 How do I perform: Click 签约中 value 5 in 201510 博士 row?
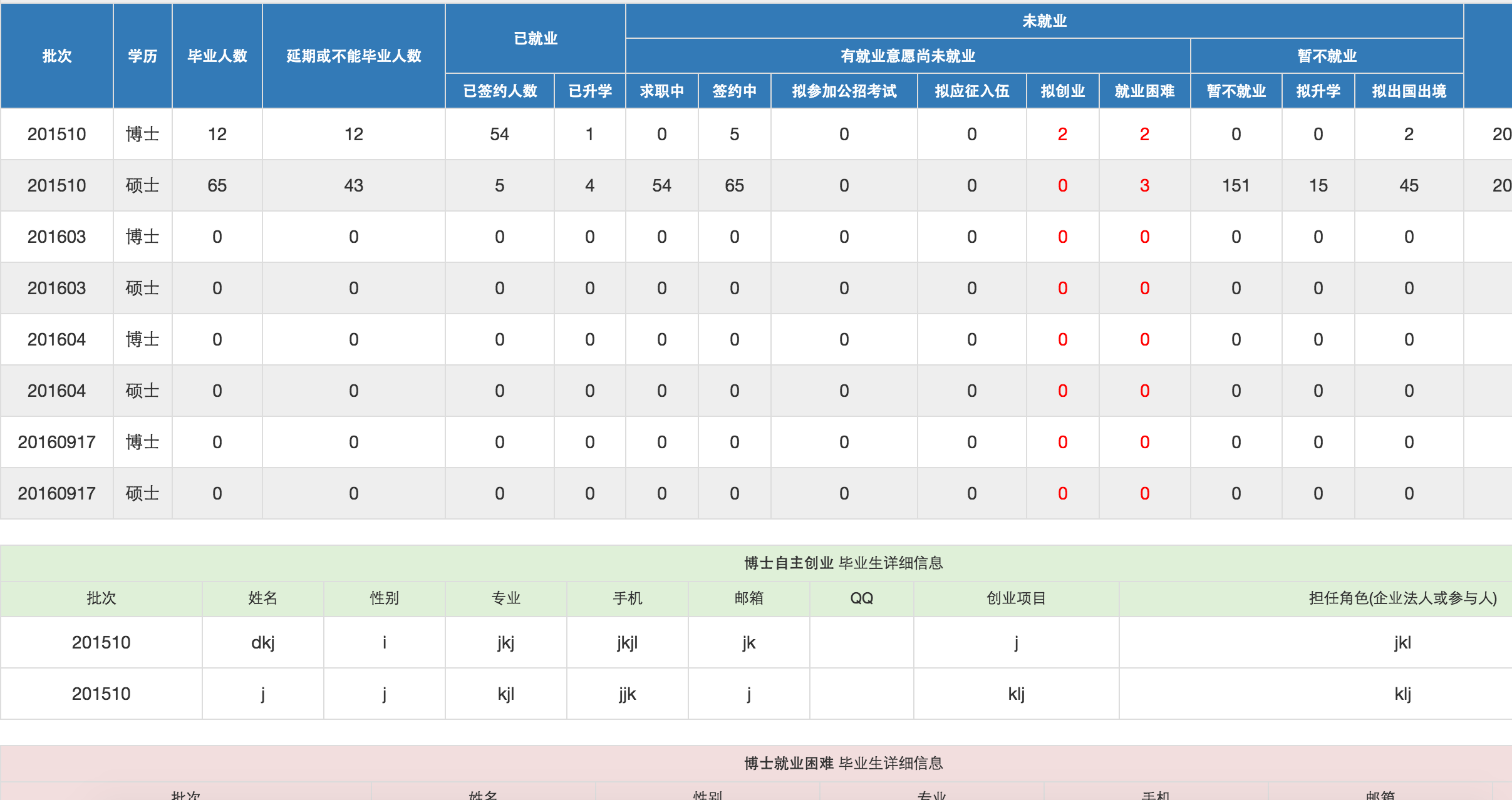click(x=735, y=134)
